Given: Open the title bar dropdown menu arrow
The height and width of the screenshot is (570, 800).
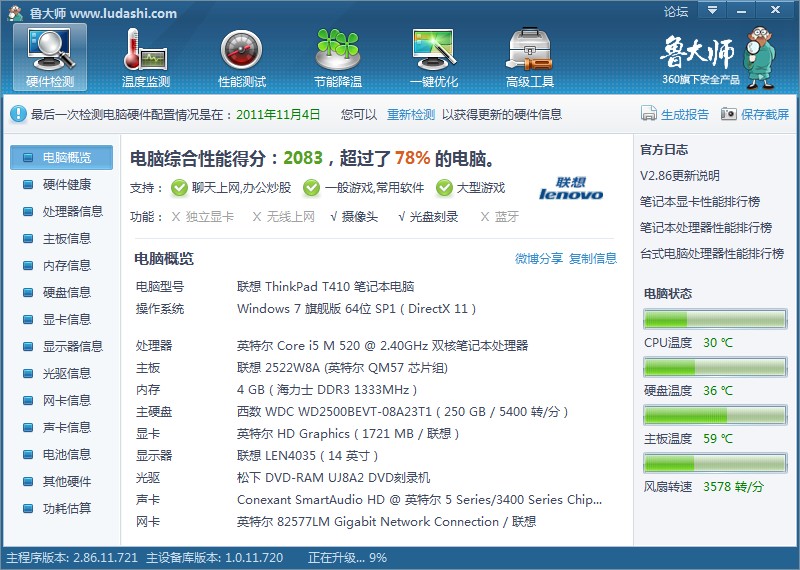Looking at the screenshot, I should point(713,11).
